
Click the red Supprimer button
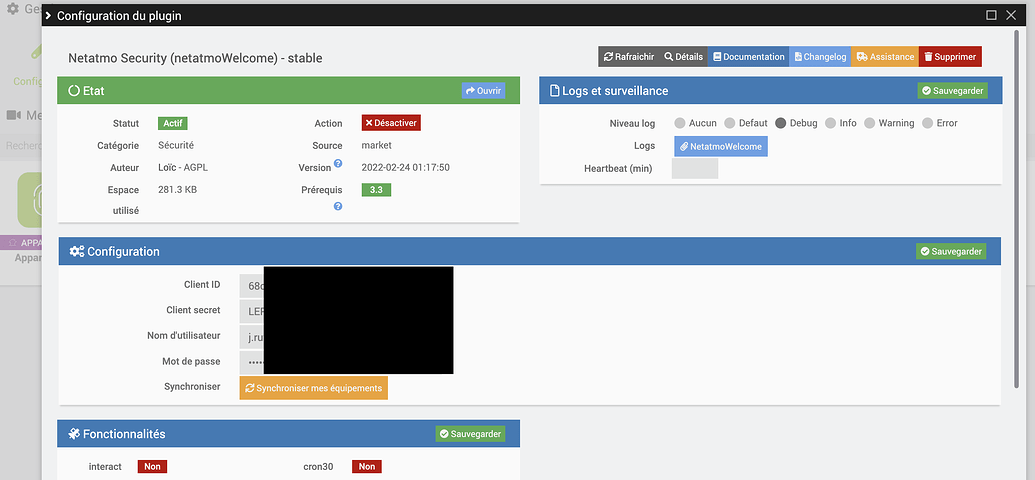pyautogui.click(x=950, y=57)
